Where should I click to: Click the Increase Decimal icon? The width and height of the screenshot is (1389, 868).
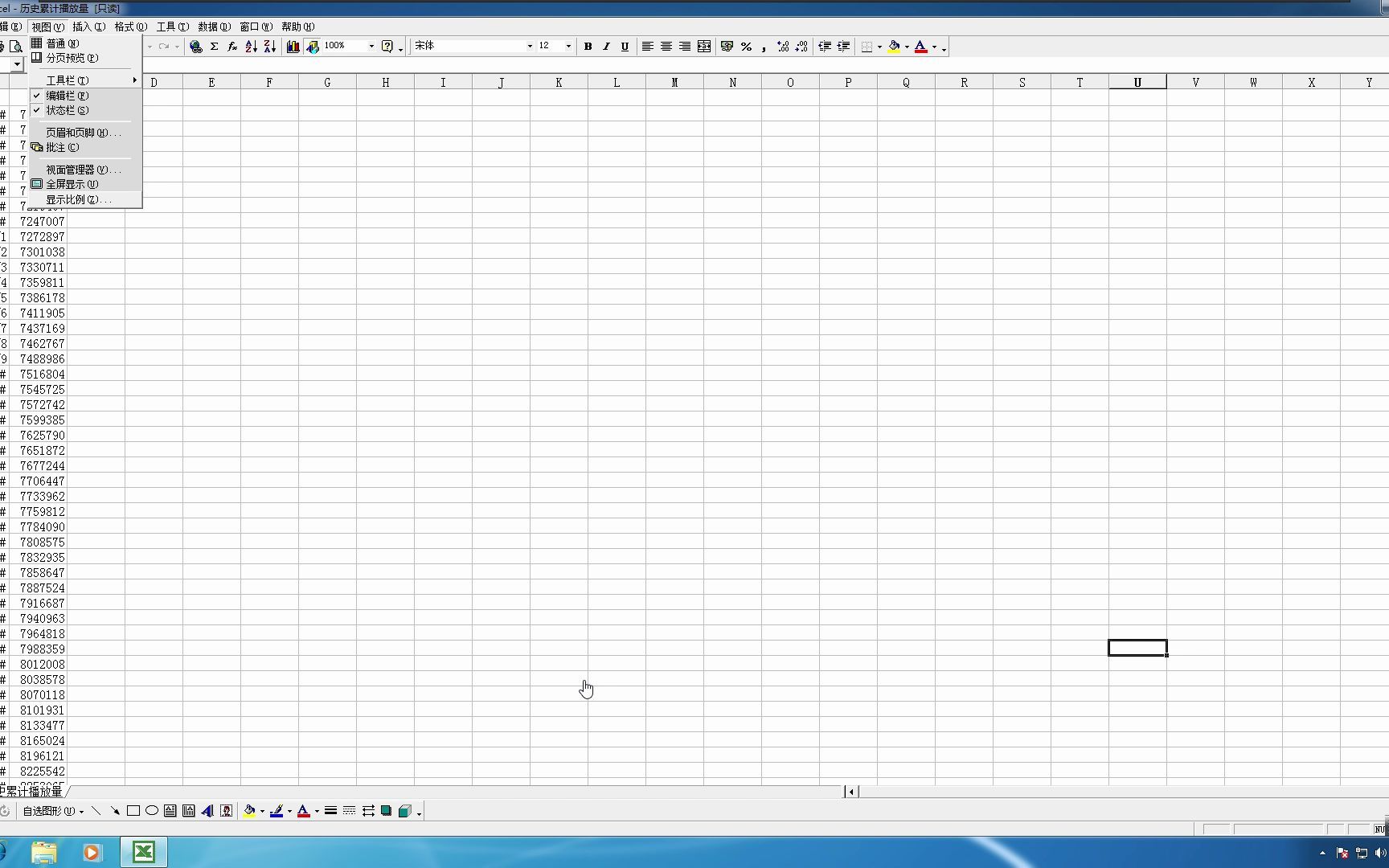coord(783,47)
